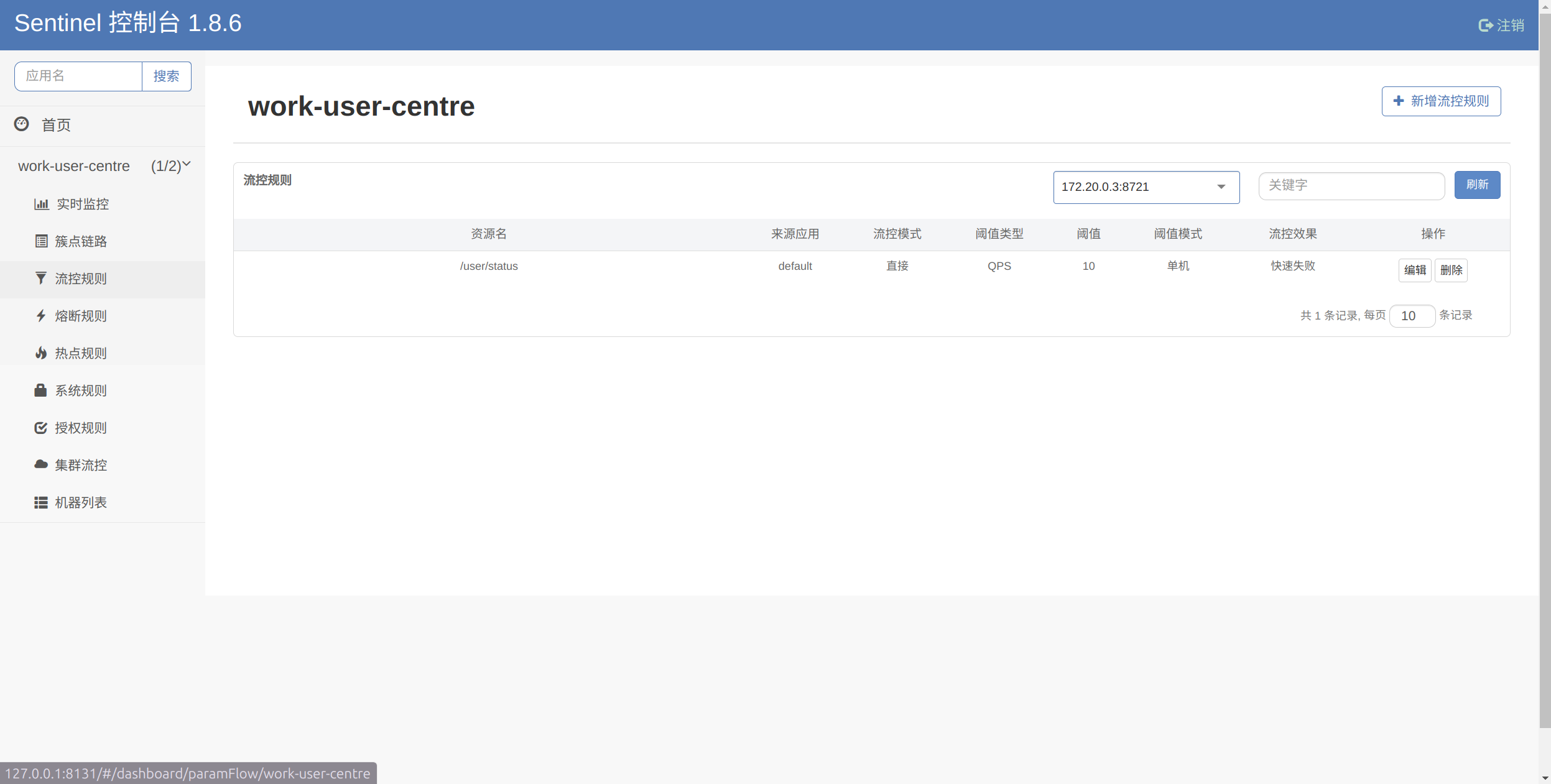Click the real-time monitoring bar chart icon

point(41,204)
